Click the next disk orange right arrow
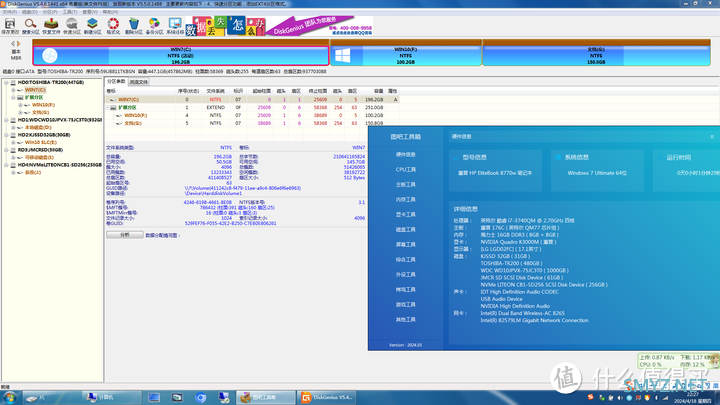The image size is (720, 405). coord(19,44)
